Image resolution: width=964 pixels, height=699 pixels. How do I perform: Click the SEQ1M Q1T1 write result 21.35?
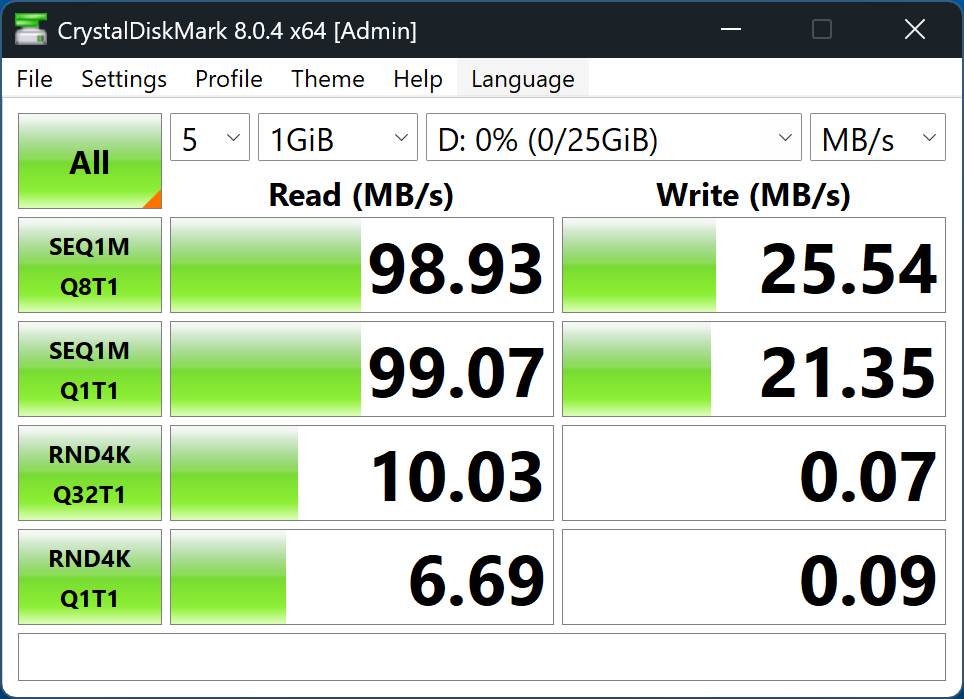coord(754,369)
